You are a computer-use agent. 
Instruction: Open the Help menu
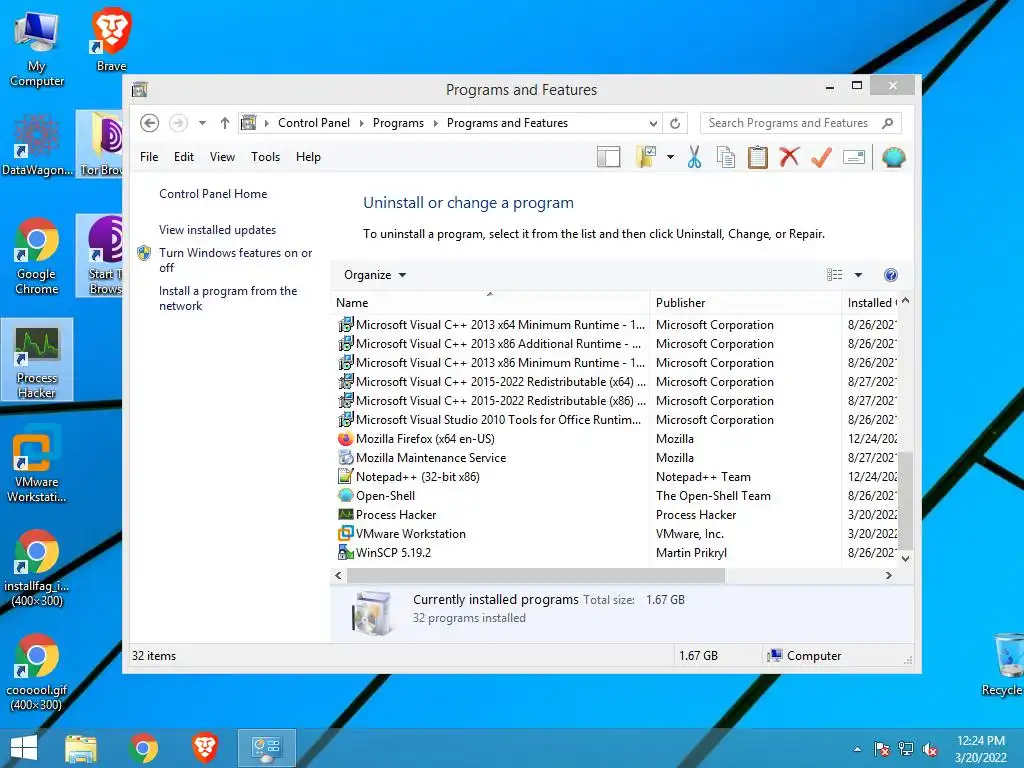click(308, 157)
